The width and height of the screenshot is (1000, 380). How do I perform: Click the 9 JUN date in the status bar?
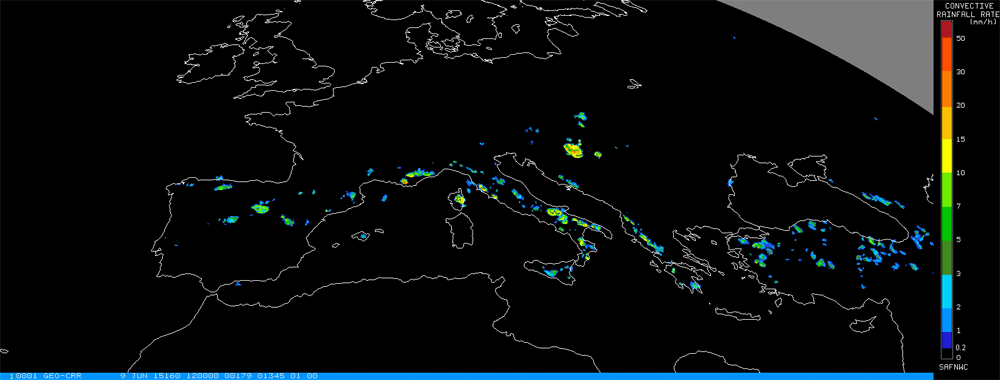coord(136,376)
